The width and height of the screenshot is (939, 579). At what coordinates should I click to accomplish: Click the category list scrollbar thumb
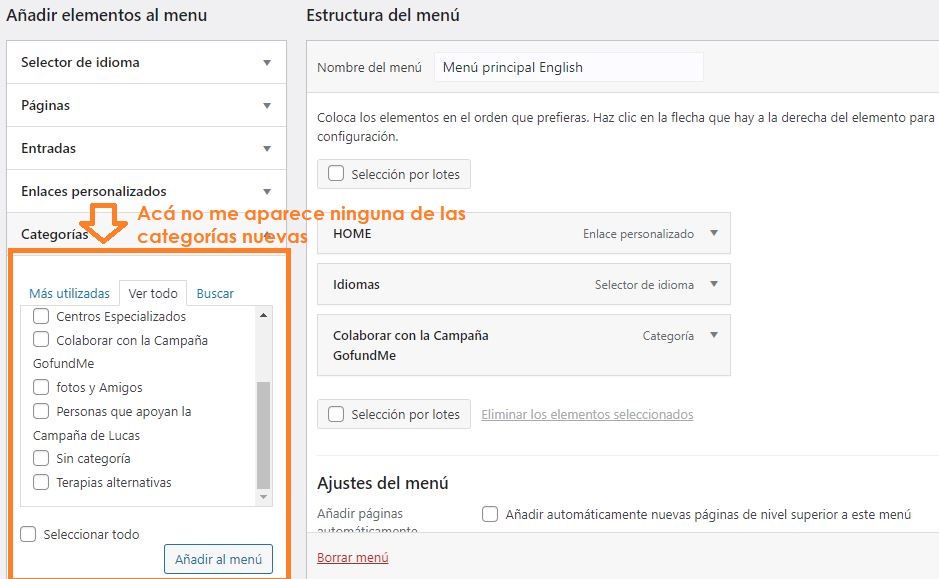coord(263,435)
